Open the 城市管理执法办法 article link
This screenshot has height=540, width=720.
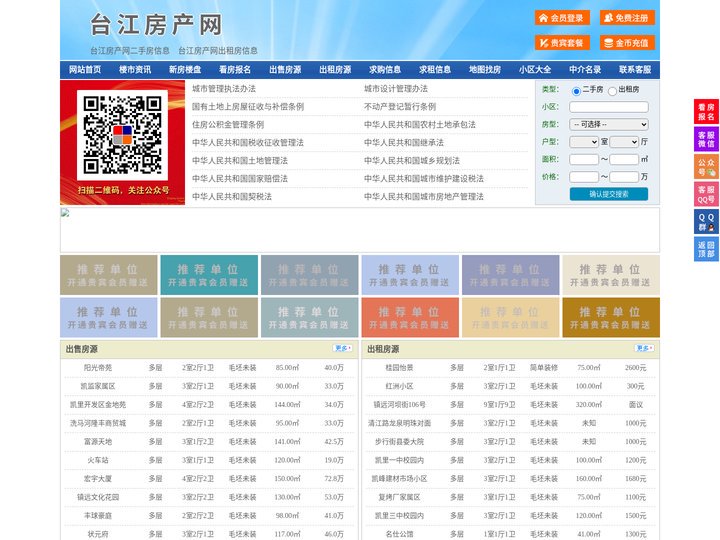coord(224,89)
